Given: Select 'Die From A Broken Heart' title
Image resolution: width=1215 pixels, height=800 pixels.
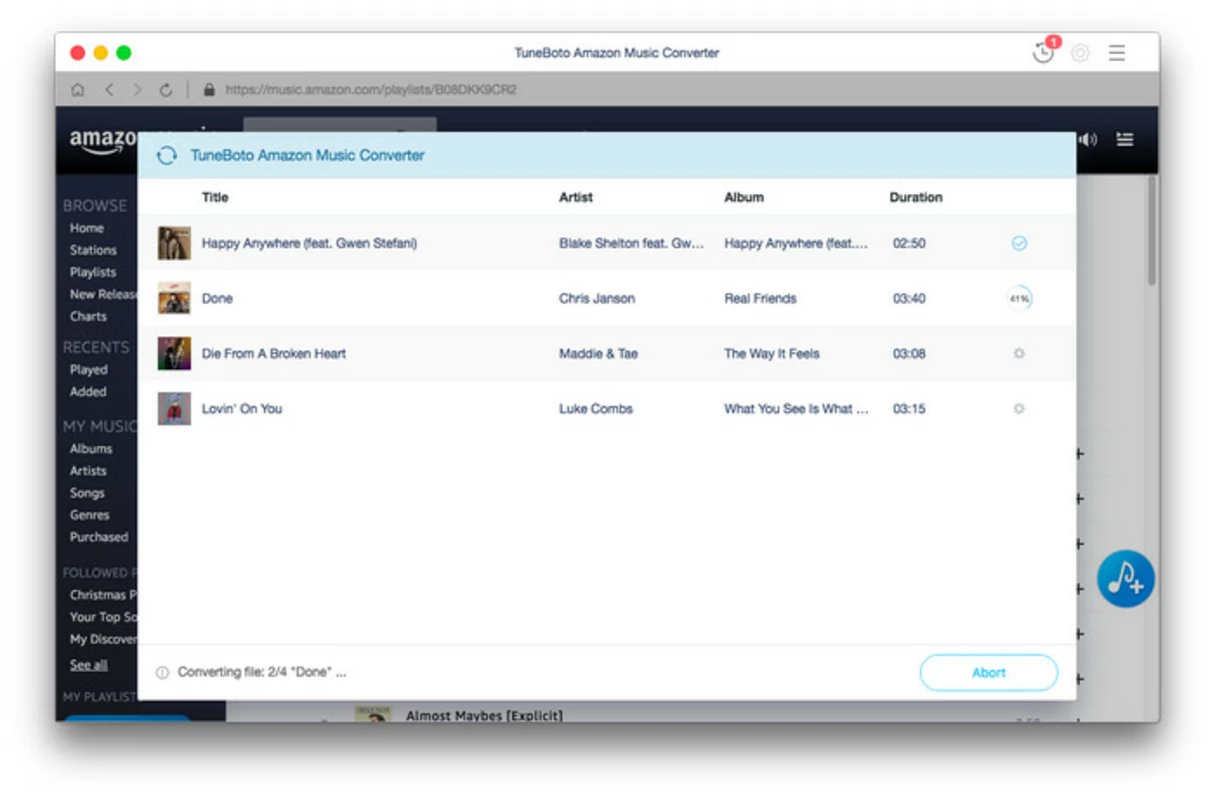Looking at the screenshot, I should (x=274, y=353).
